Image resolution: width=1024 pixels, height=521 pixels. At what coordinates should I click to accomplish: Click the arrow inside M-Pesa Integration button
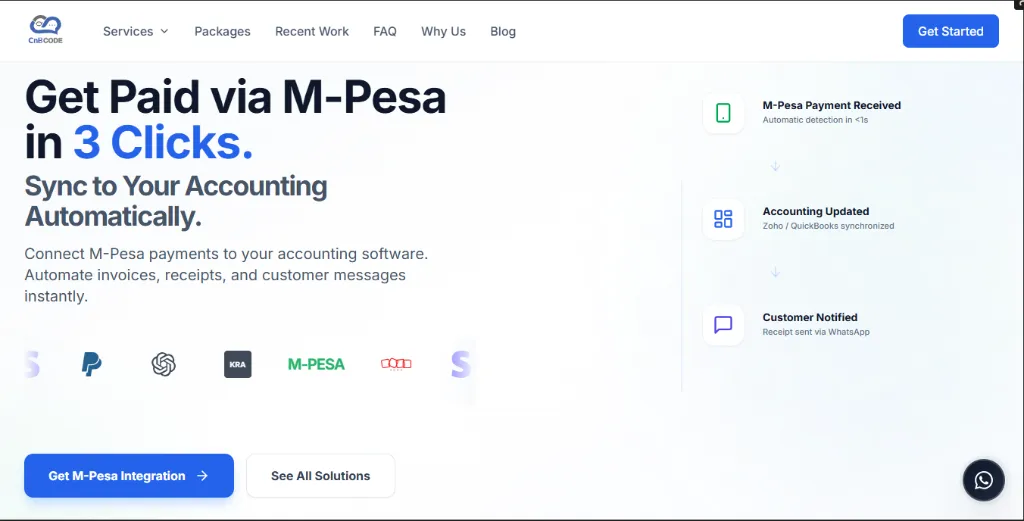[202, 476]
